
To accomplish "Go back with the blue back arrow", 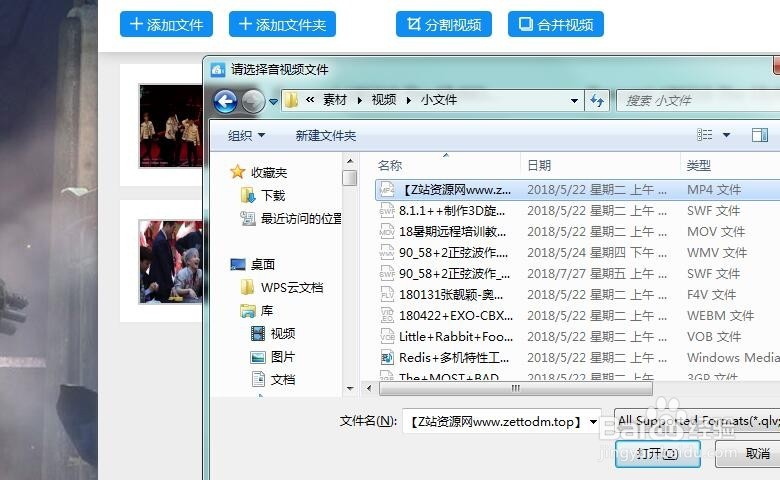I will coord(225,101).
